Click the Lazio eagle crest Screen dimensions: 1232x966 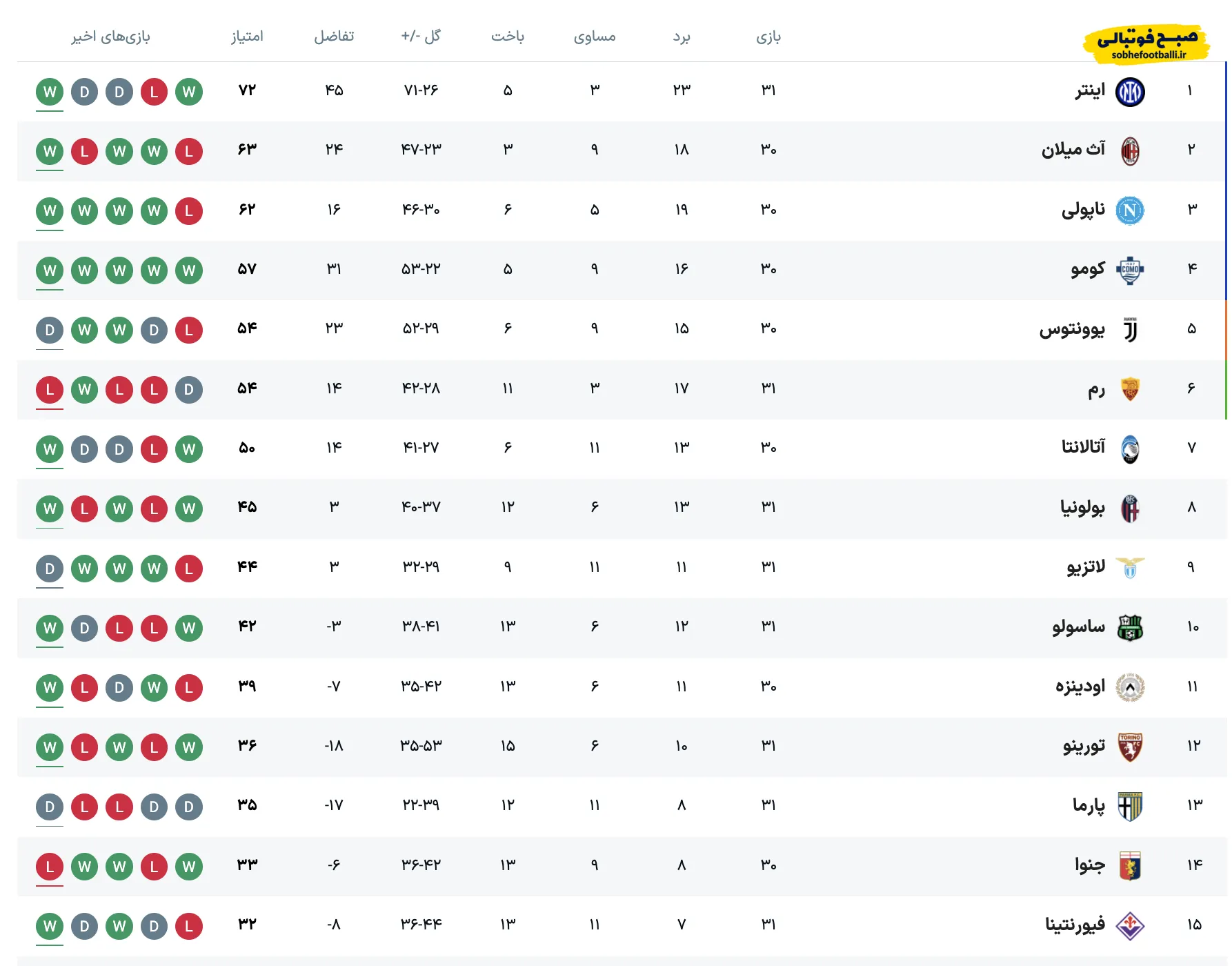[1130, 568]
